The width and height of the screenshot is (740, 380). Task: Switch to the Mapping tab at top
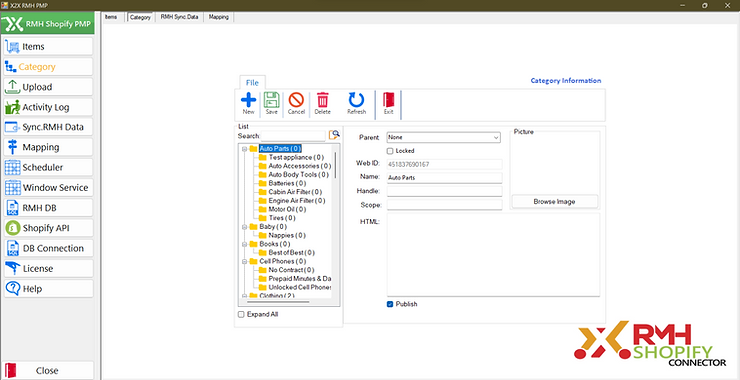point(219,17)
